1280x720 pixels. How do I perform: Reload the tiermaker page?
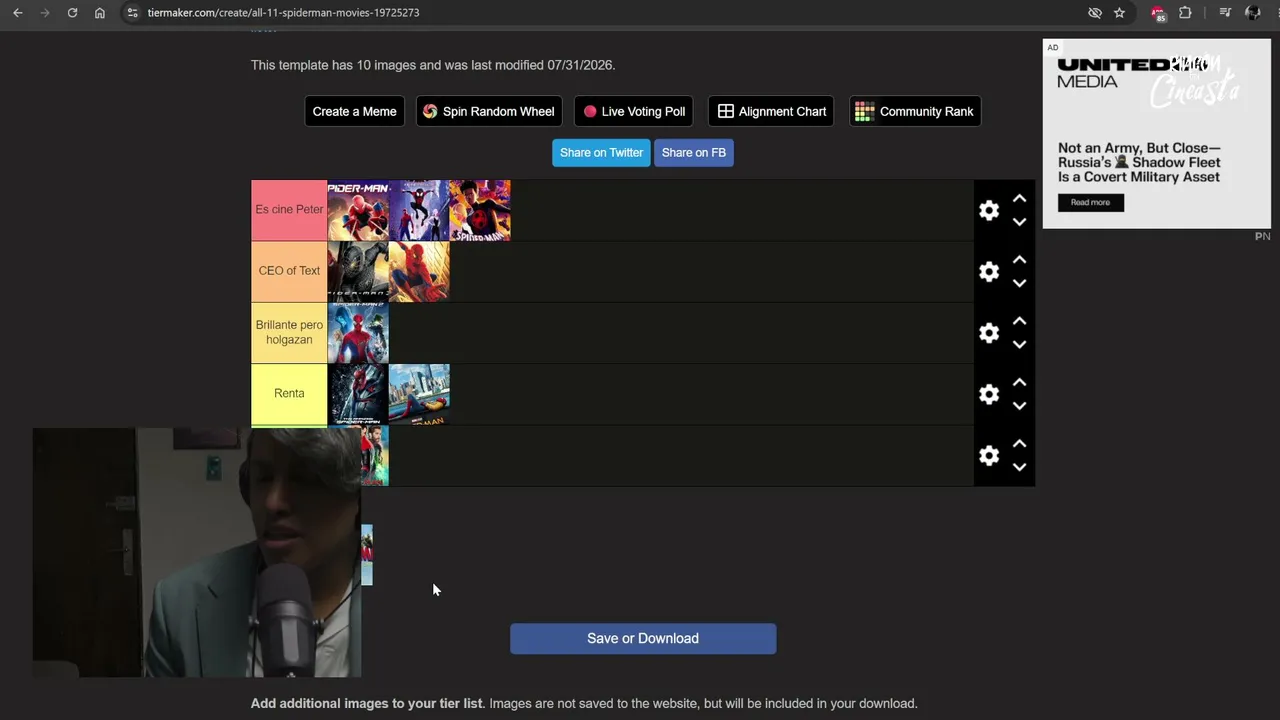(x=72, y=13)
